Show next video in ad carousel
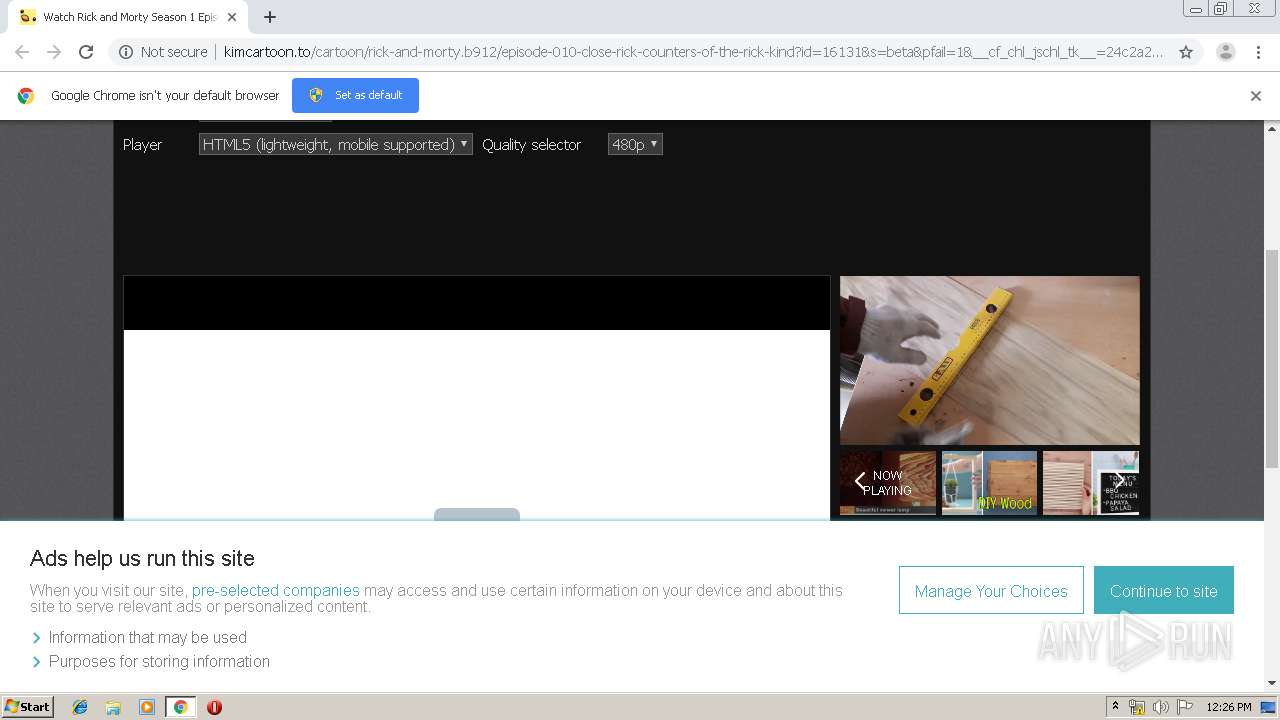This screenshot has height=720, width=1280. (1120, 482)
